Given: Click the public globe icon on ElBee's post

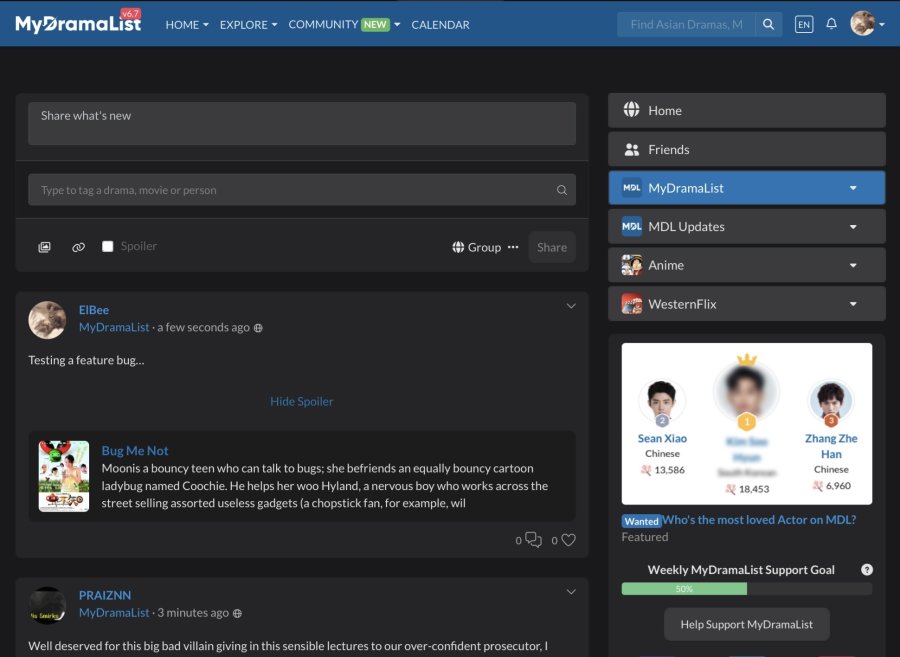Looking at the screenshot, I should point(258,328).
